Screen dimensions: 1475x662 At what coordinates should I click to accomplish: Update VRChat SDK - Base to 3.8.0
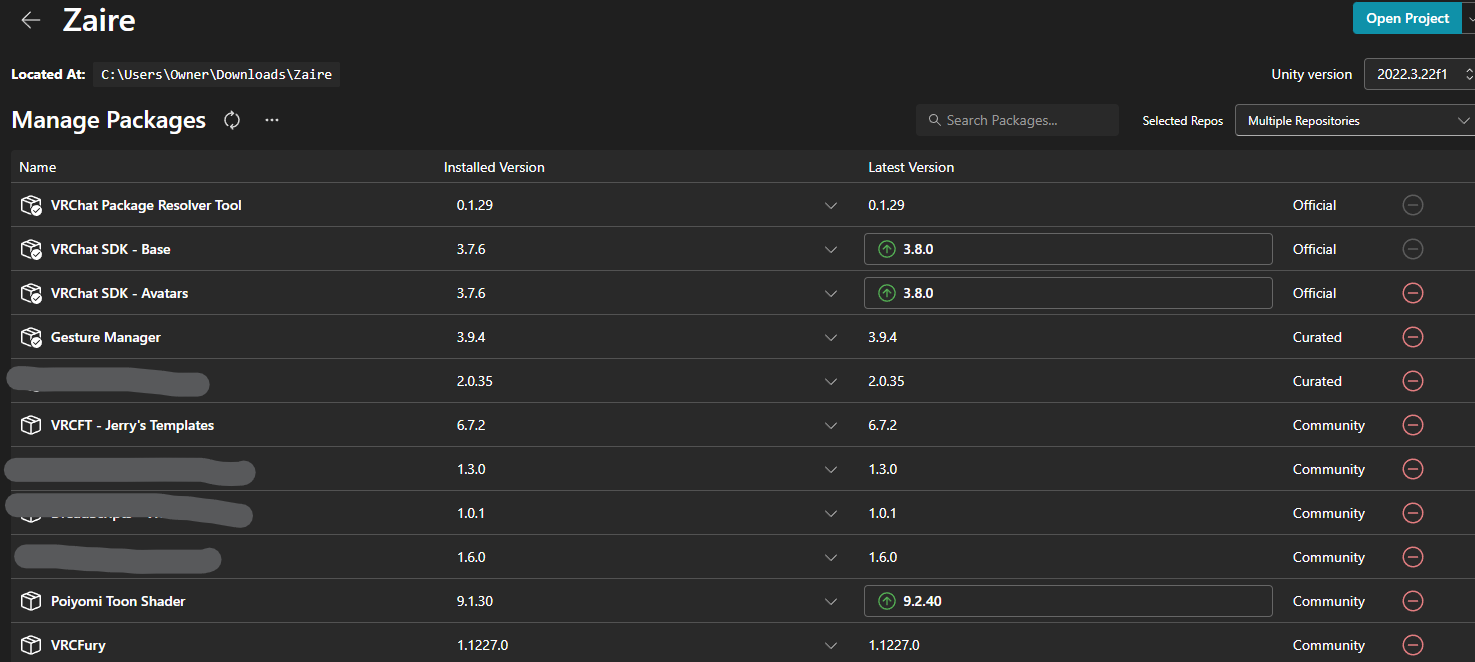1068,249
